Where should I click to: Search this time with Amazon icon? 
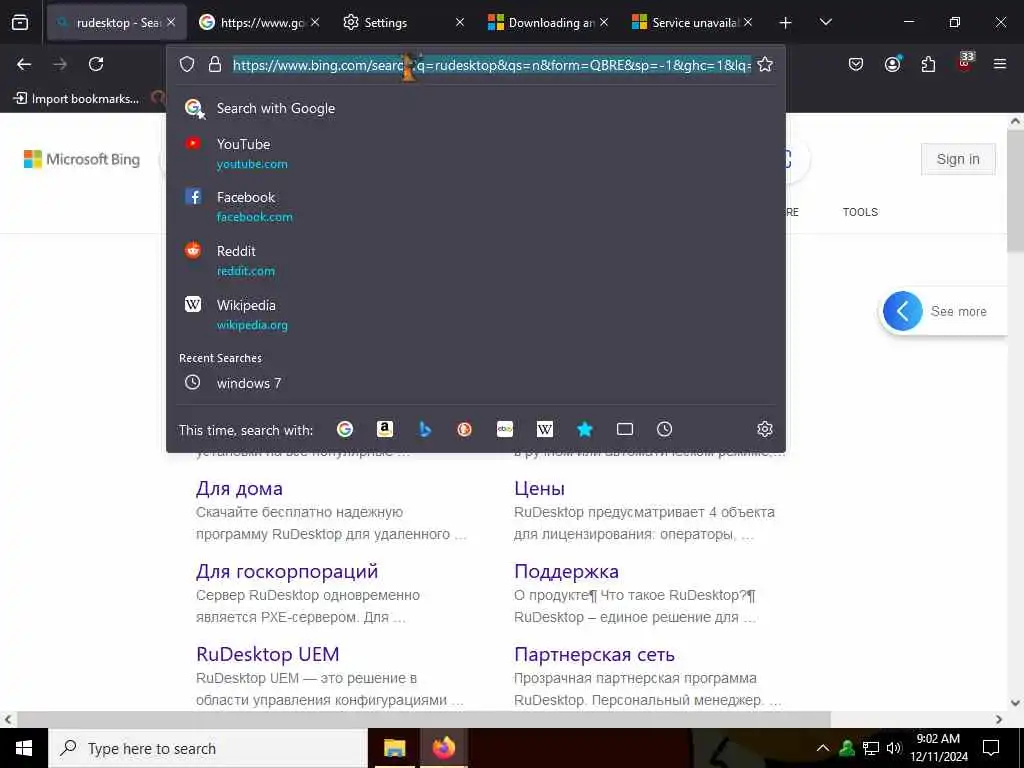point(385,429)
